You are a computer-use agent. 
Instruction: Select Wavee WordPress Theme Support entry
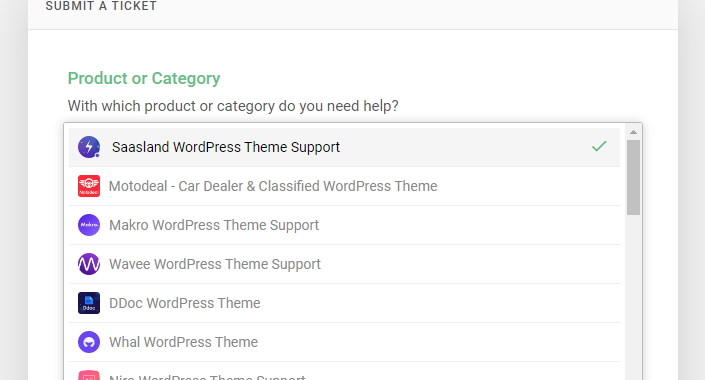coord(344,264)
